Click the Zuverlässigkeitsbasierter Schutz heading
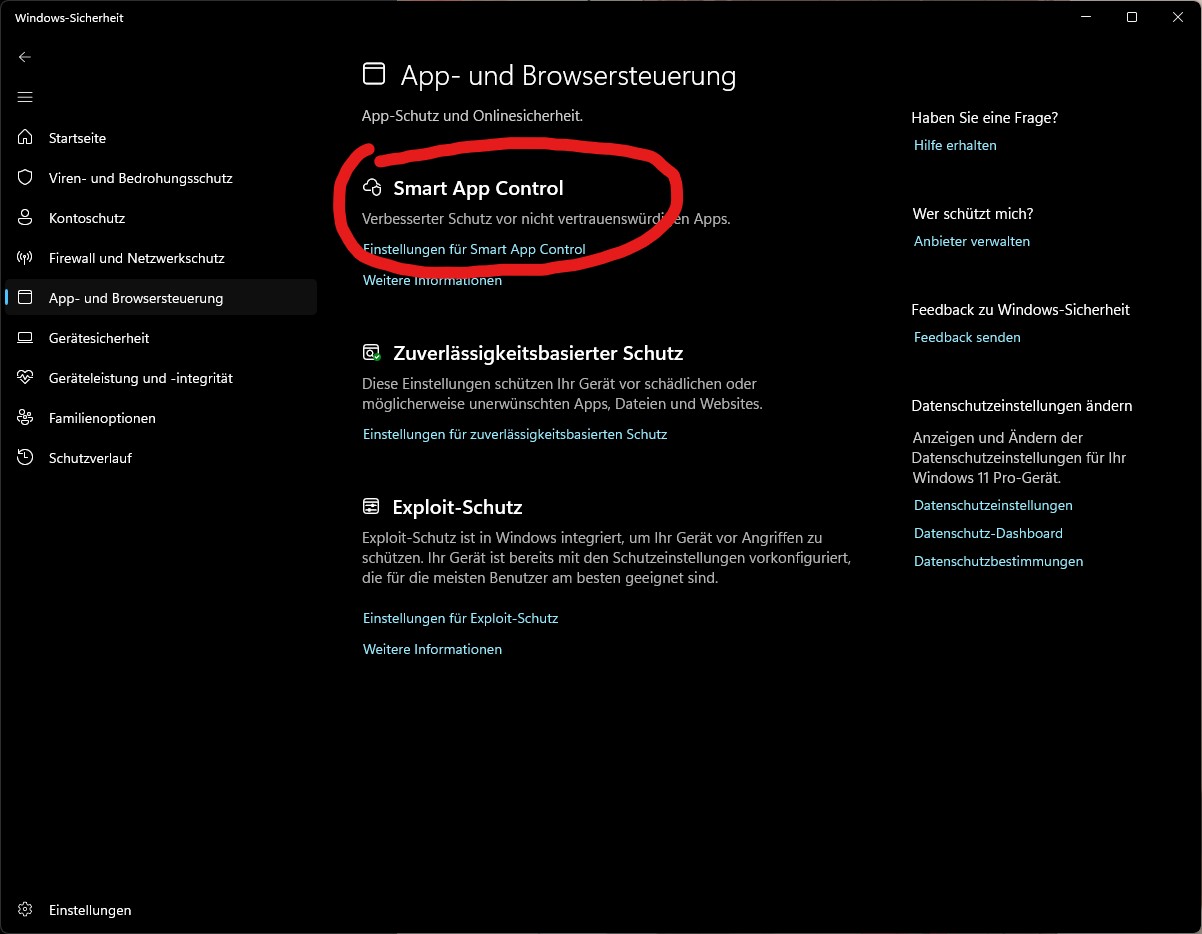Viewport: 1202px width, 934px height. coord(538,353)
